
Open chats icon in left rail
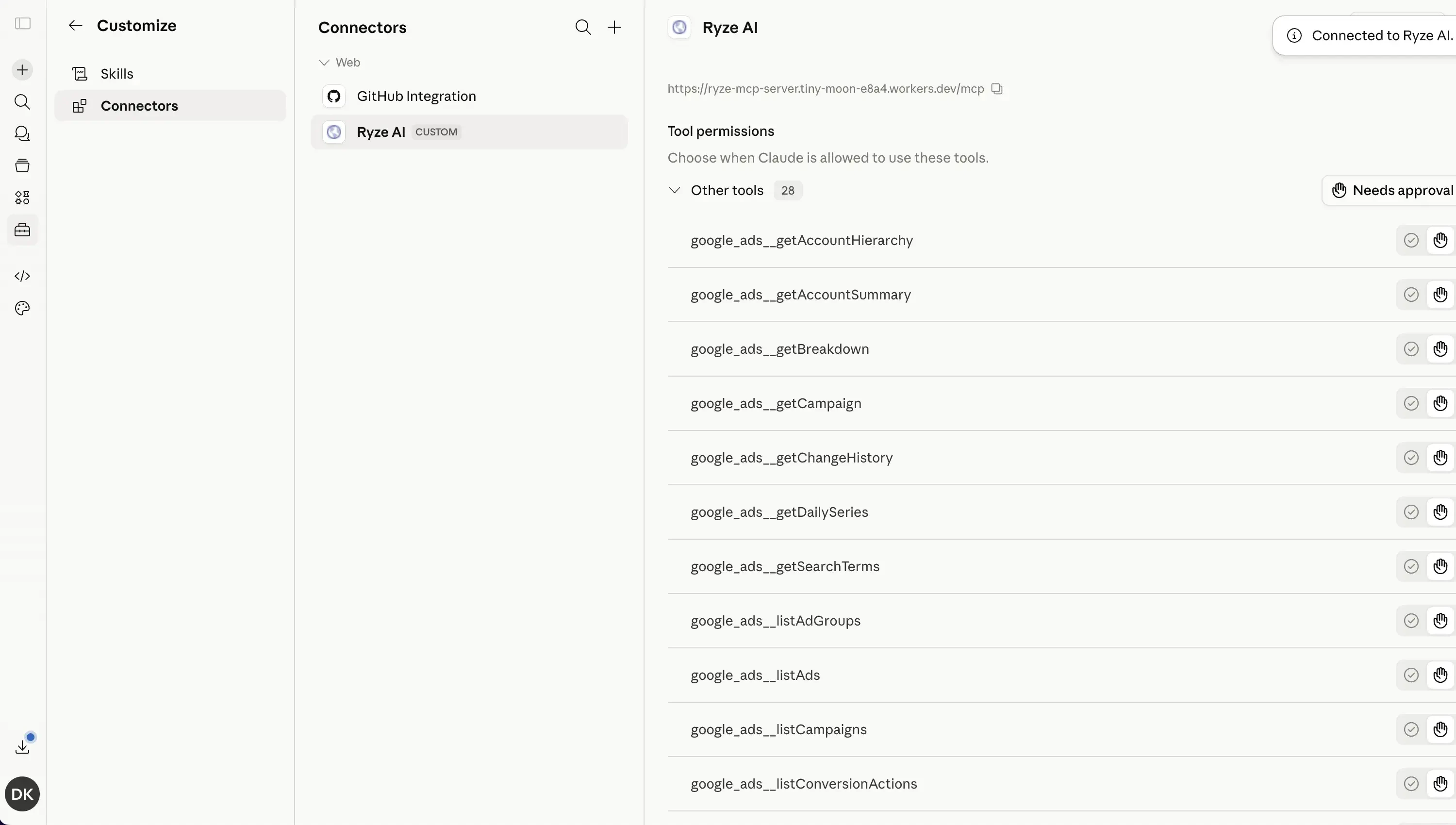(x=22, y=134)
